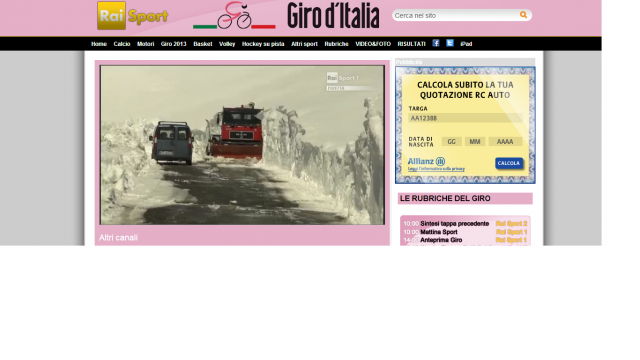
Task: Open the privacy information link in ad
Action: 436,169
